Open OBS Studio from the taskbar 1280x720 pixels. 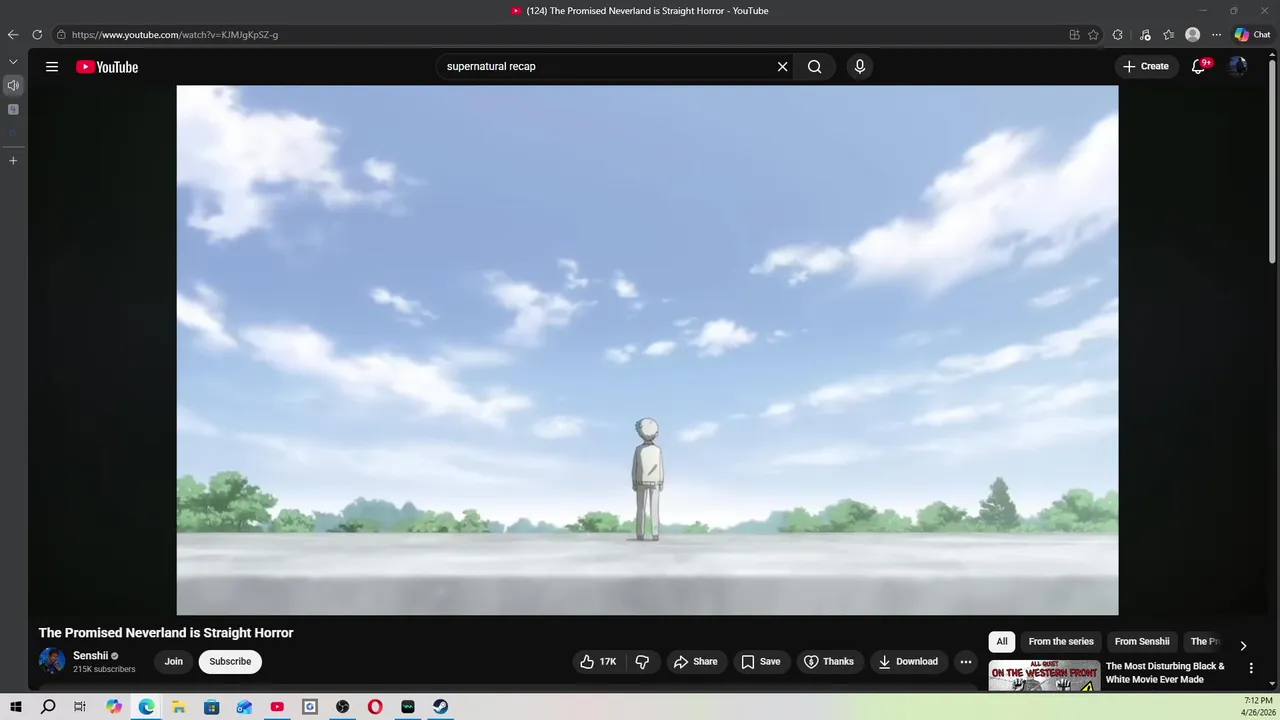342,707
